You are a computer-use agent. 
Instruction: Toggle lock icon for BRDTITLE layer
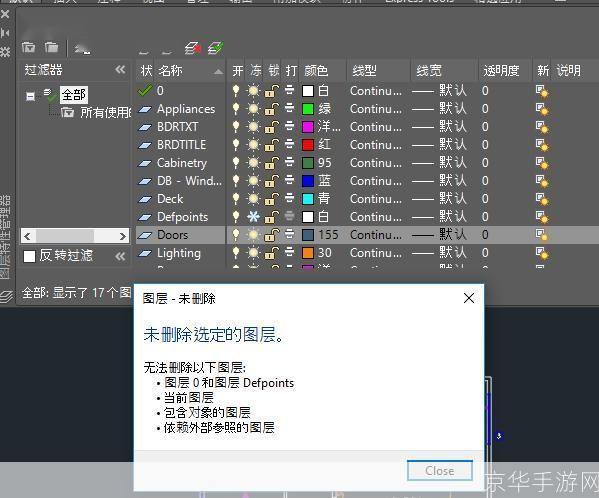pyautogui.click(x=272, y=145)
